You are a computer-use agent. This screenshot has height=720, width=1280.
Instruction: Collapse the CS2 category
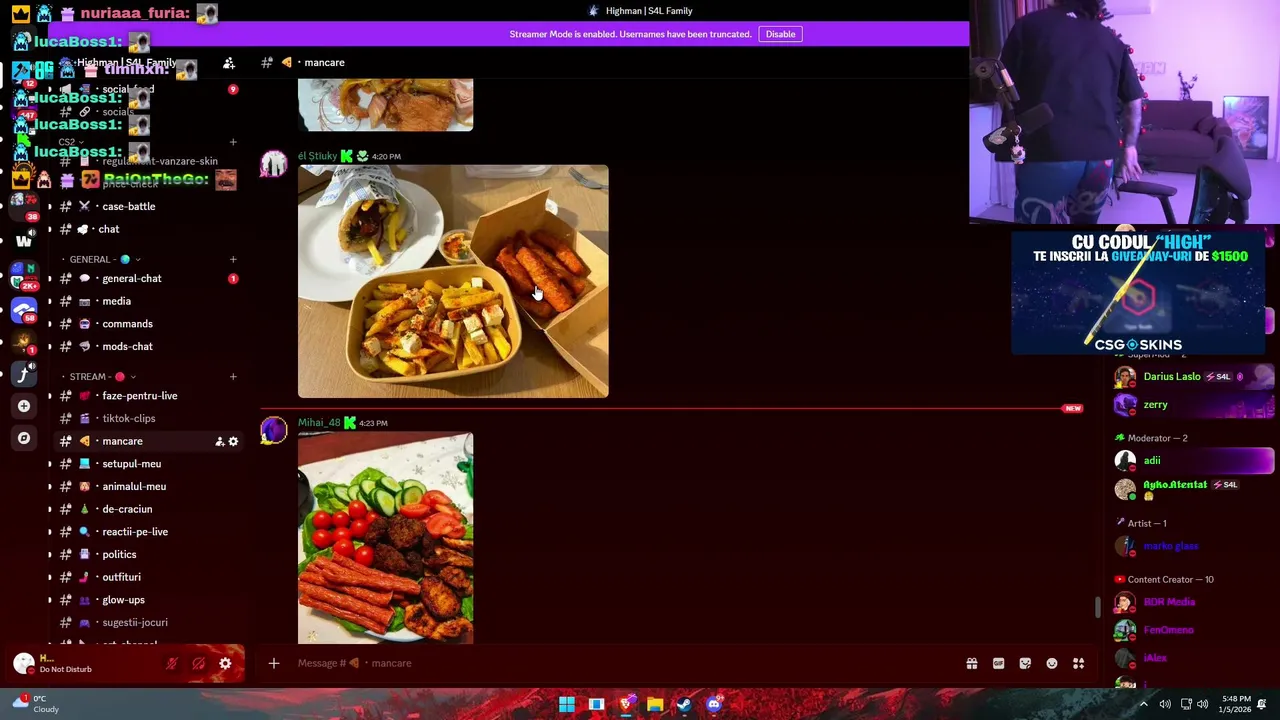click(70, 142)
